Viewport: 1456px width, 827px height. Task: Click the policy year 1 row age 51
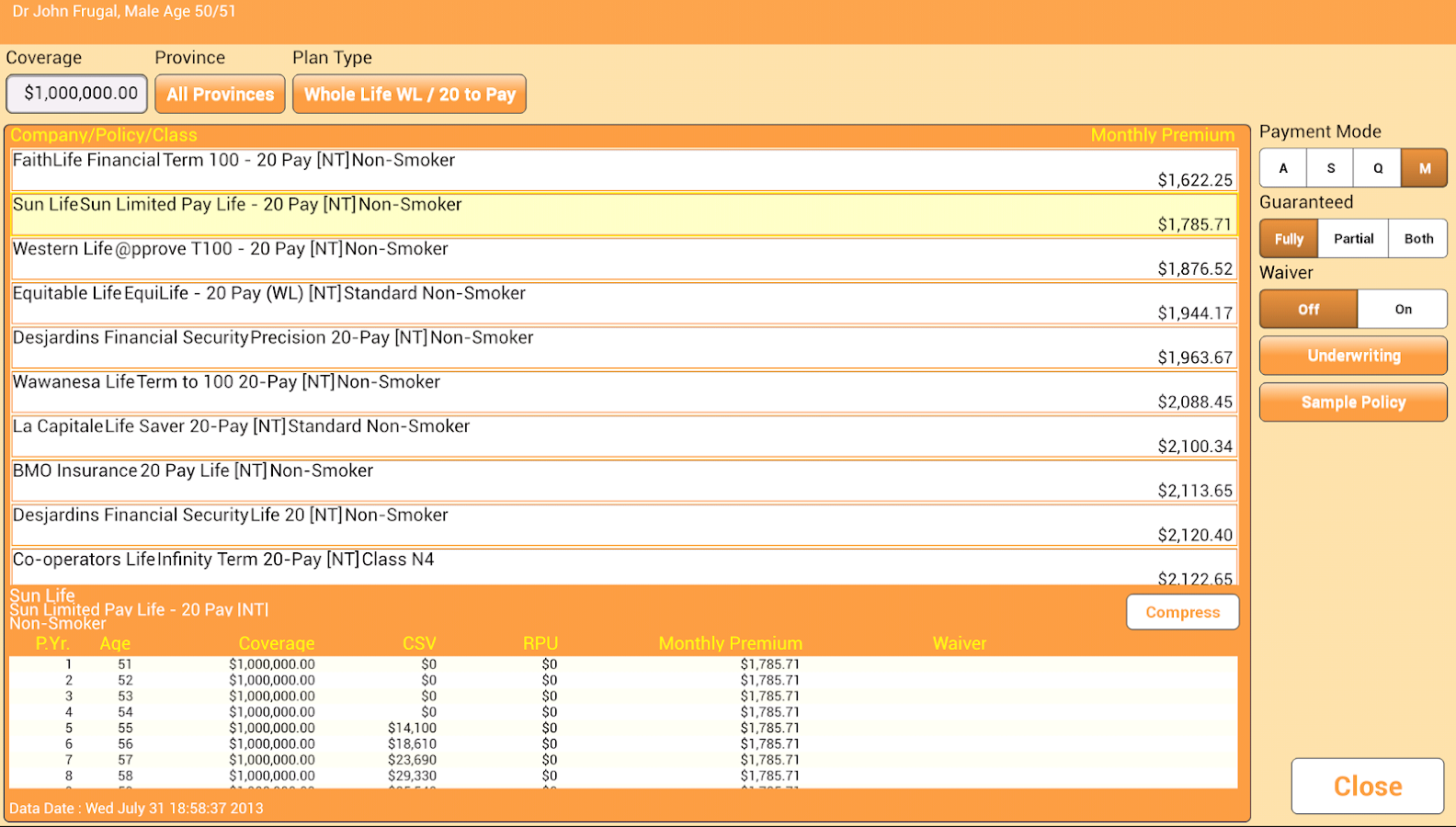tap(623, 664)
